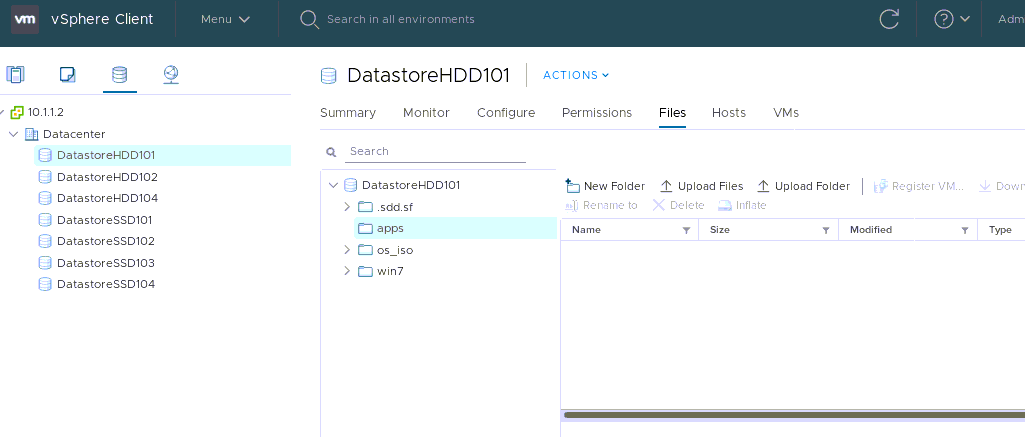This screenshot has height=437, width=1025.
Task: Select DatastoreHDD102 in the inventory tree
Action: [107, 177]
